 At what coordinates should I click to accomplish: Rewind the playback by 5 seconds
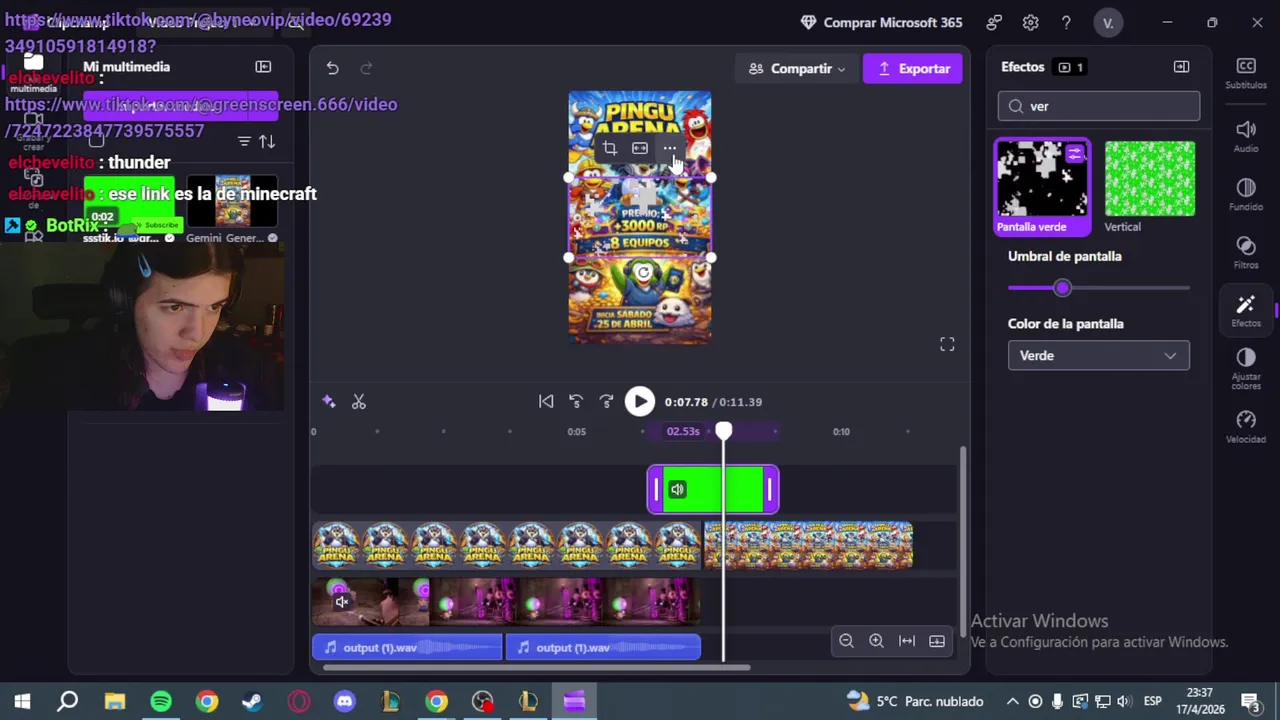(x=576, y=401)
